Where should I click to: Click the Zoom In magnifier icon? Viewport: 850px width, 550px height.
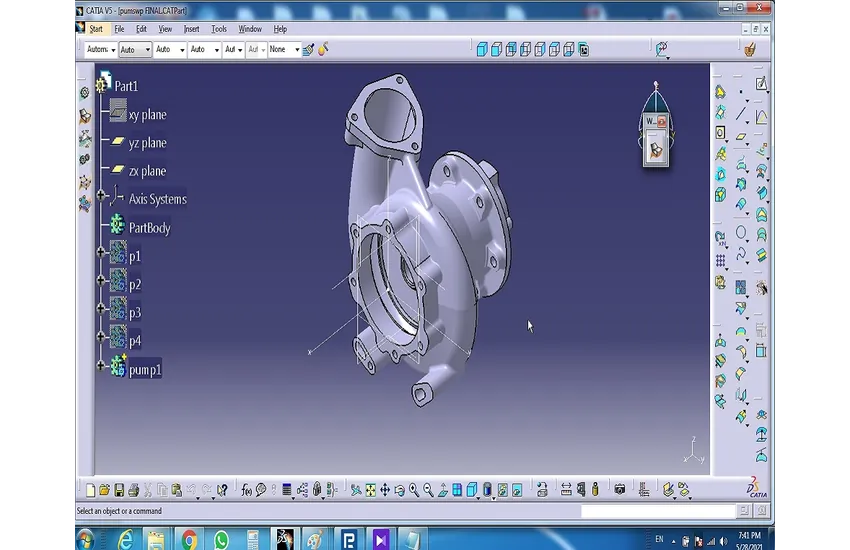point(414,490)
